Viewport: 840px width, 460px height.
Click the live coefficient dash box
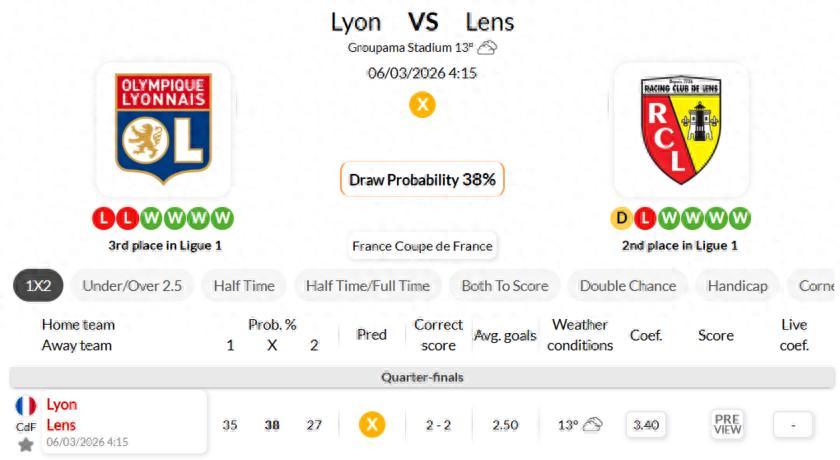[793, 425]
